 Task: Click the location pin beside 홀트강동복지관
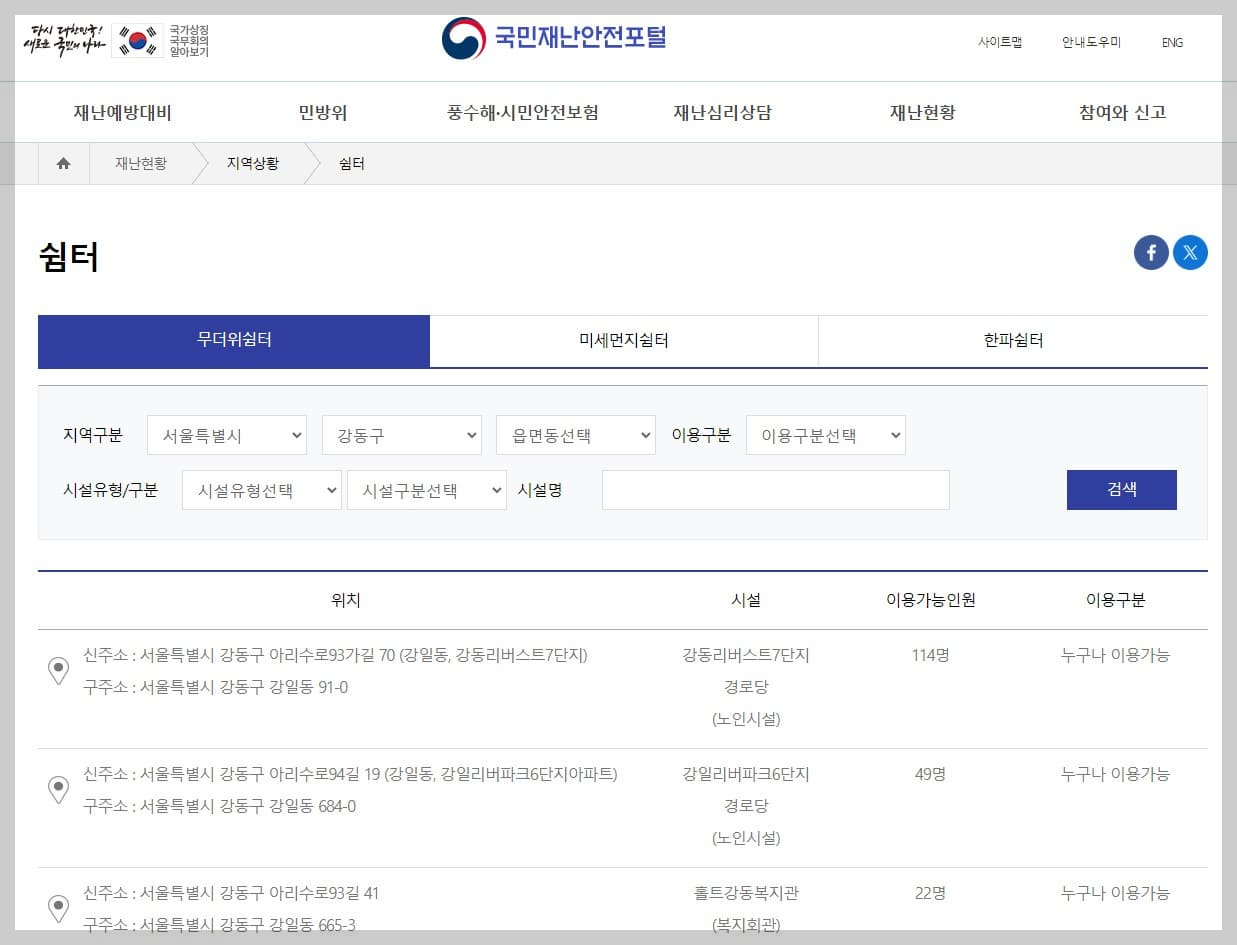pyautogui.click(x=59, y=908)
